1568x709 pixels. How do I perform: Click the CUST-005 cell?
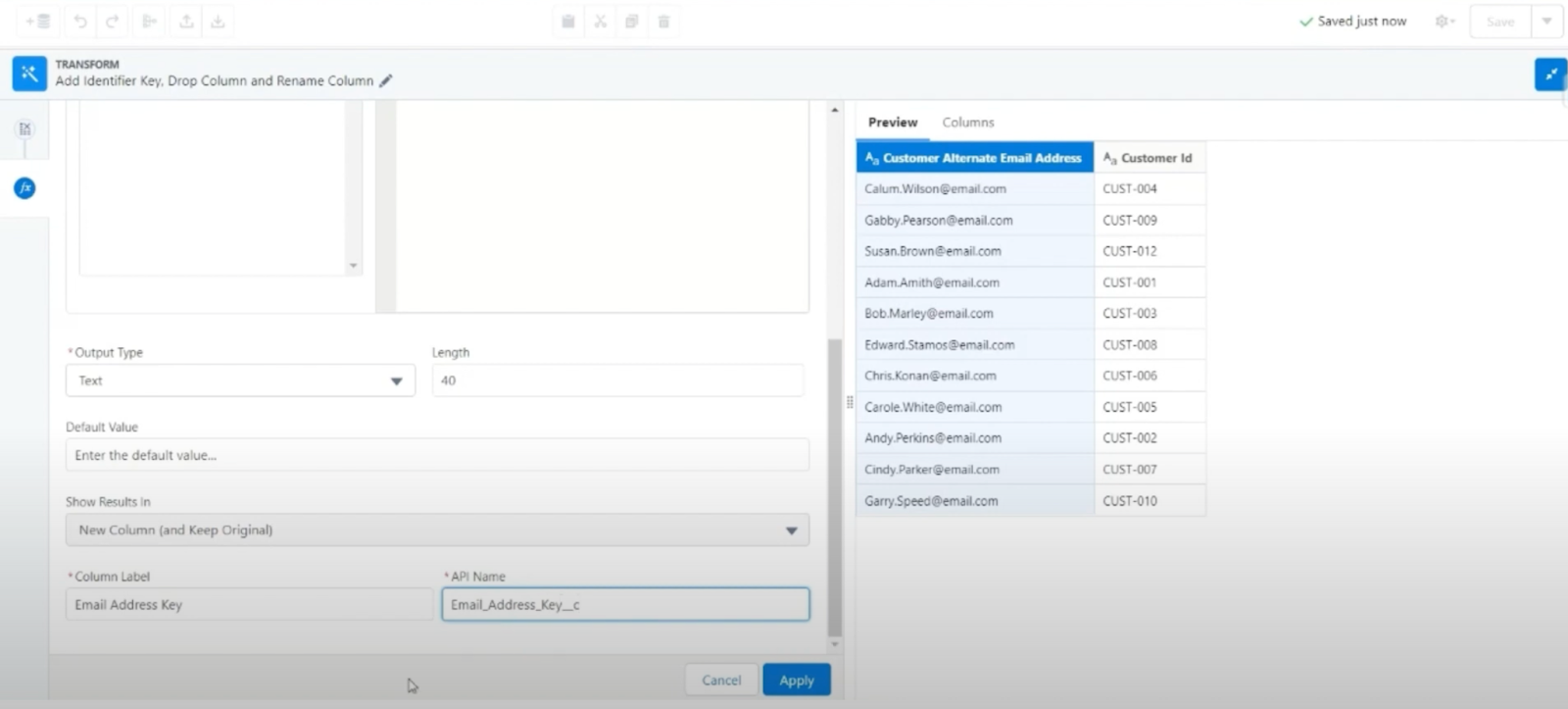(1150, 407)
